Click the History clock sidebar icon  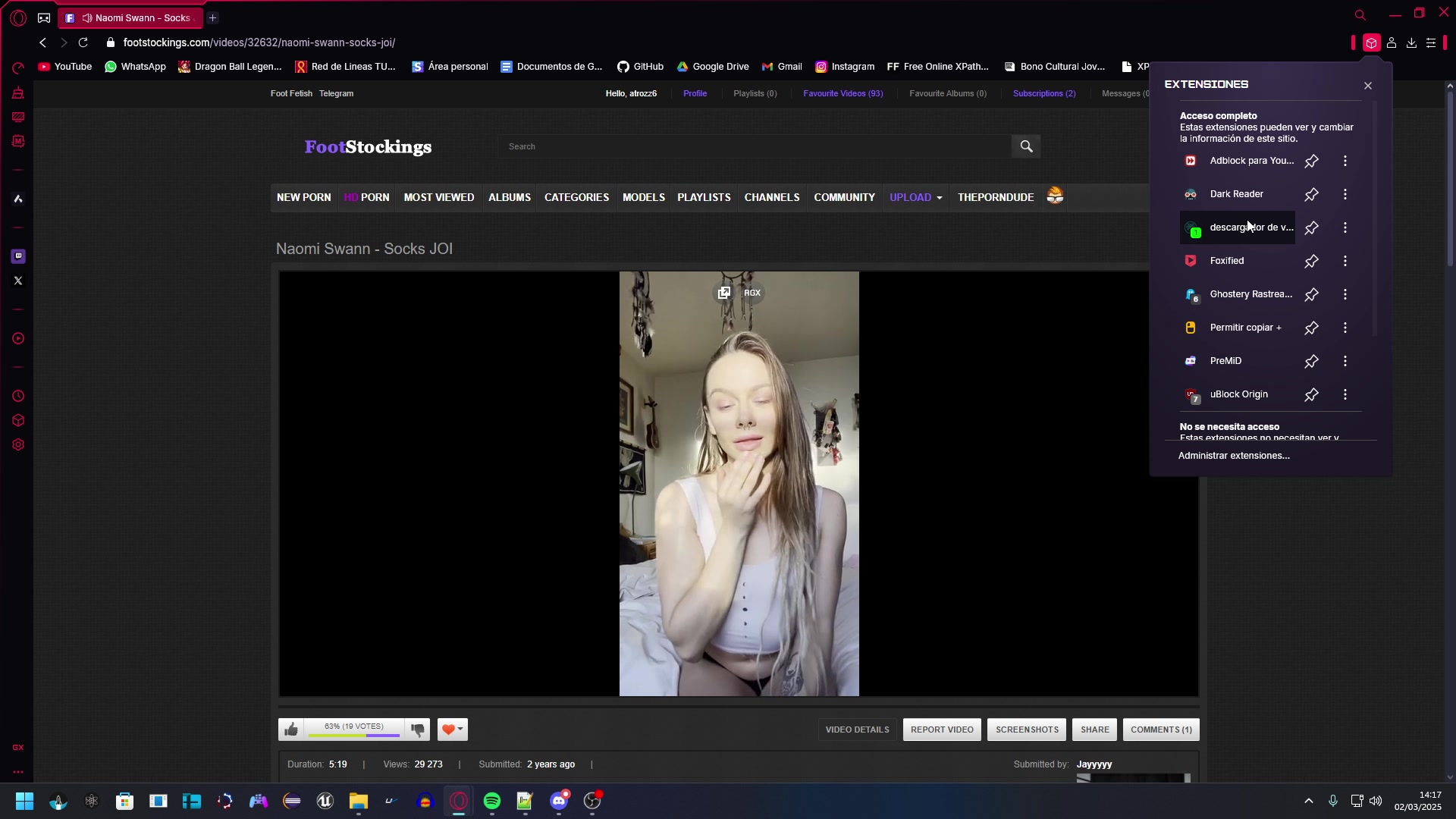point(18,397)
